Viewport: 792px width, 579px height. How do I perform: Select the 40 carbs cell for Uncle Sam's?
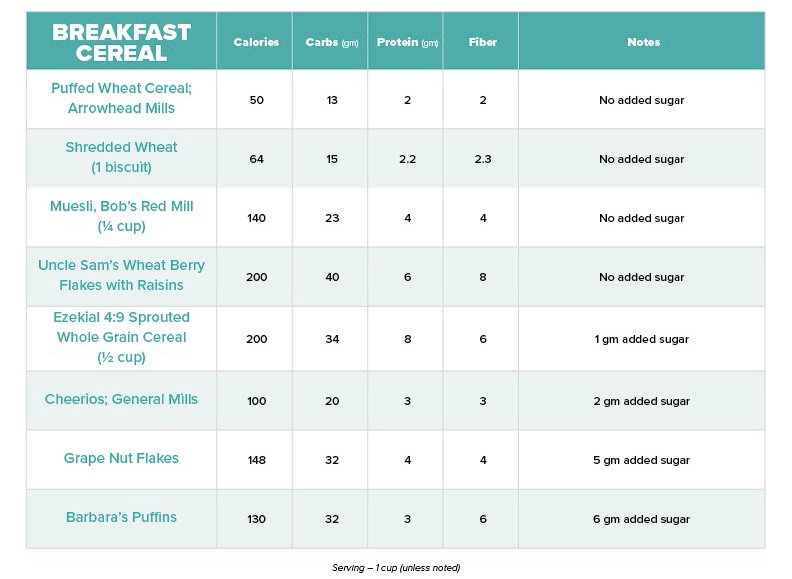(x=332, y=277)
